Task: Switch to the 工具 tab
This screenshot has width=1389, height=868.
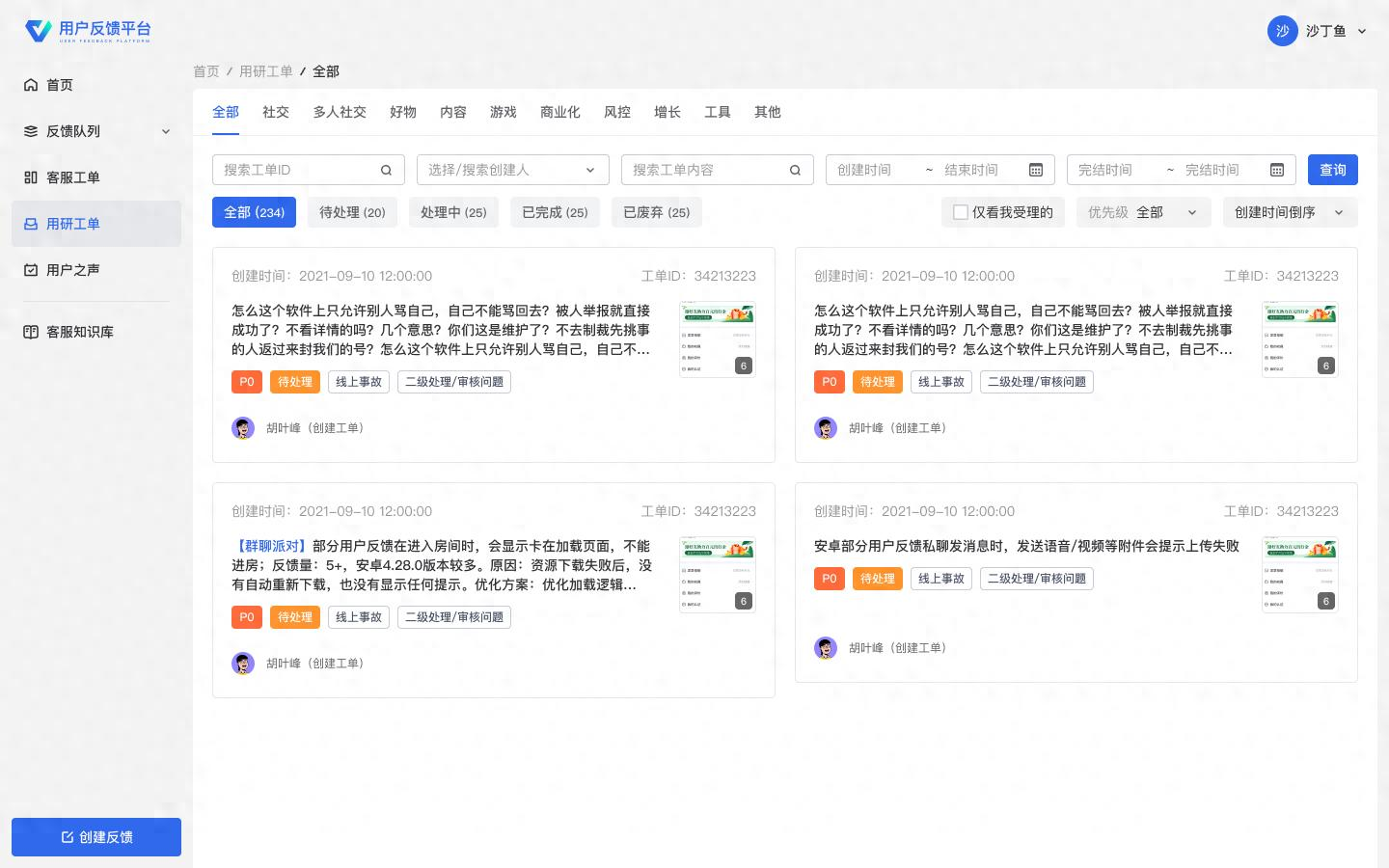Action: (718, 112)
